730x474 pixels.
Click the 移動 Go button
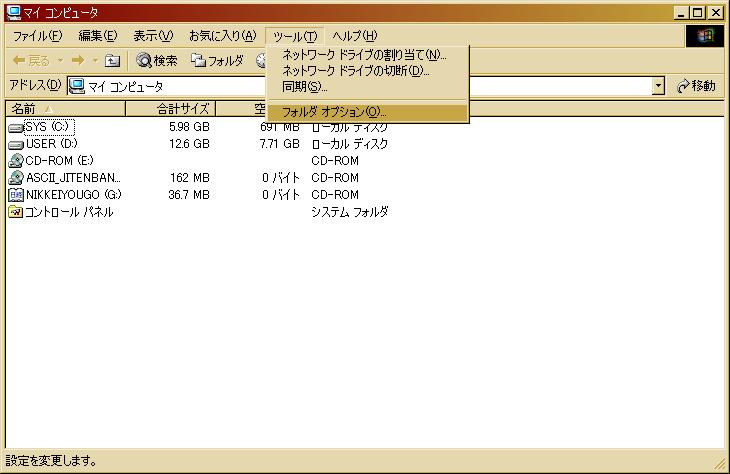696,86
